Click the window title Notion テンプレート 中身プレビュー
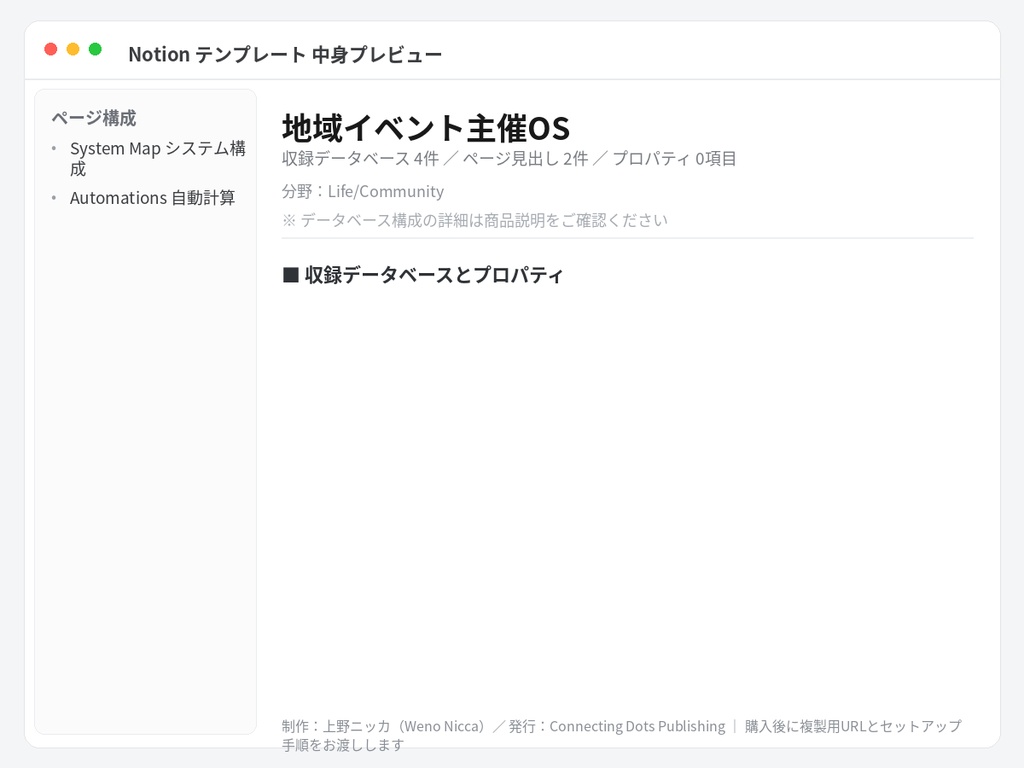The height and width of the screenshot is (768, 1024). [285, 54]
